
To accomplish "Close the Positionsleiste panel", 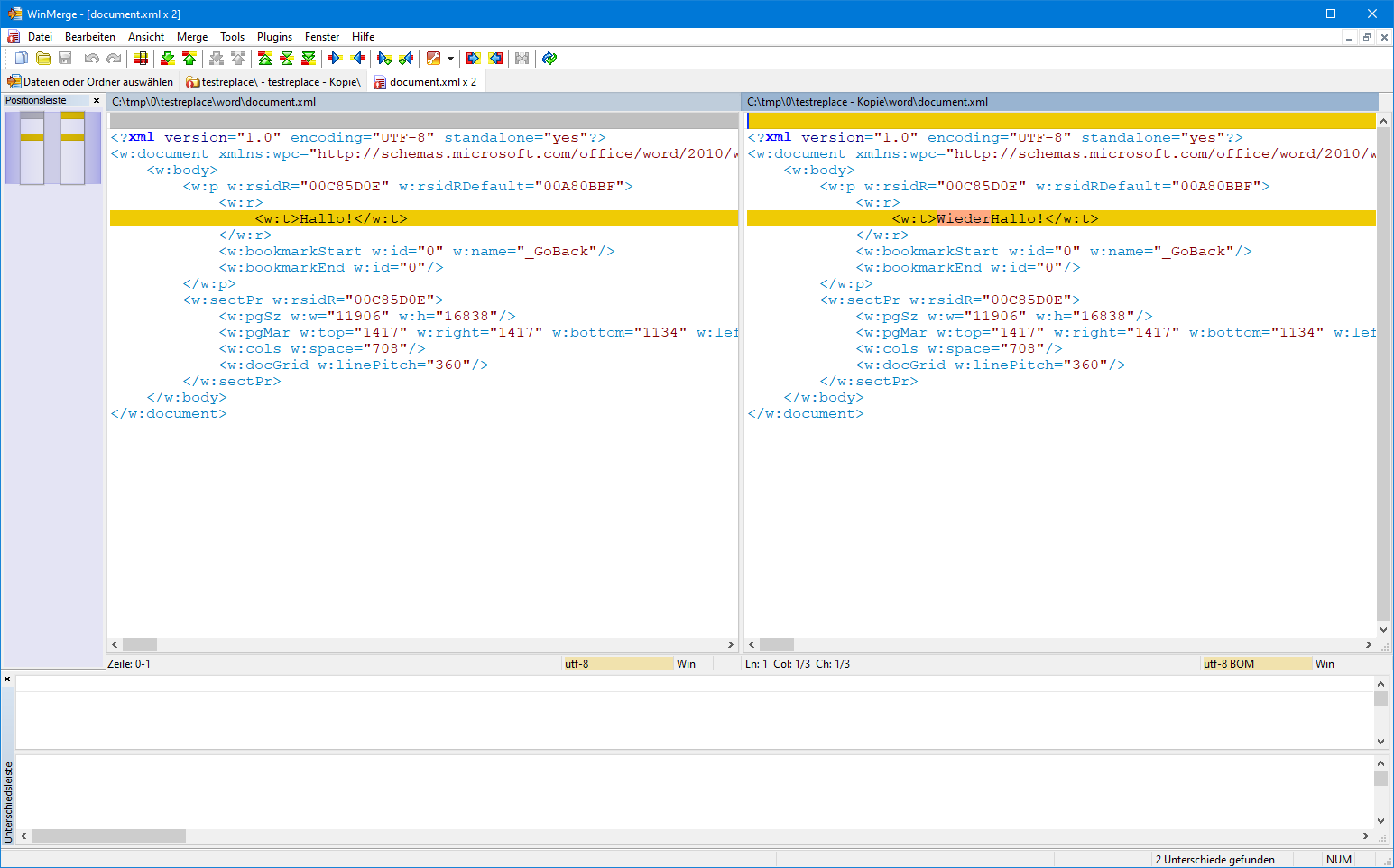I will pyautogui.click(x=97, y=101).
